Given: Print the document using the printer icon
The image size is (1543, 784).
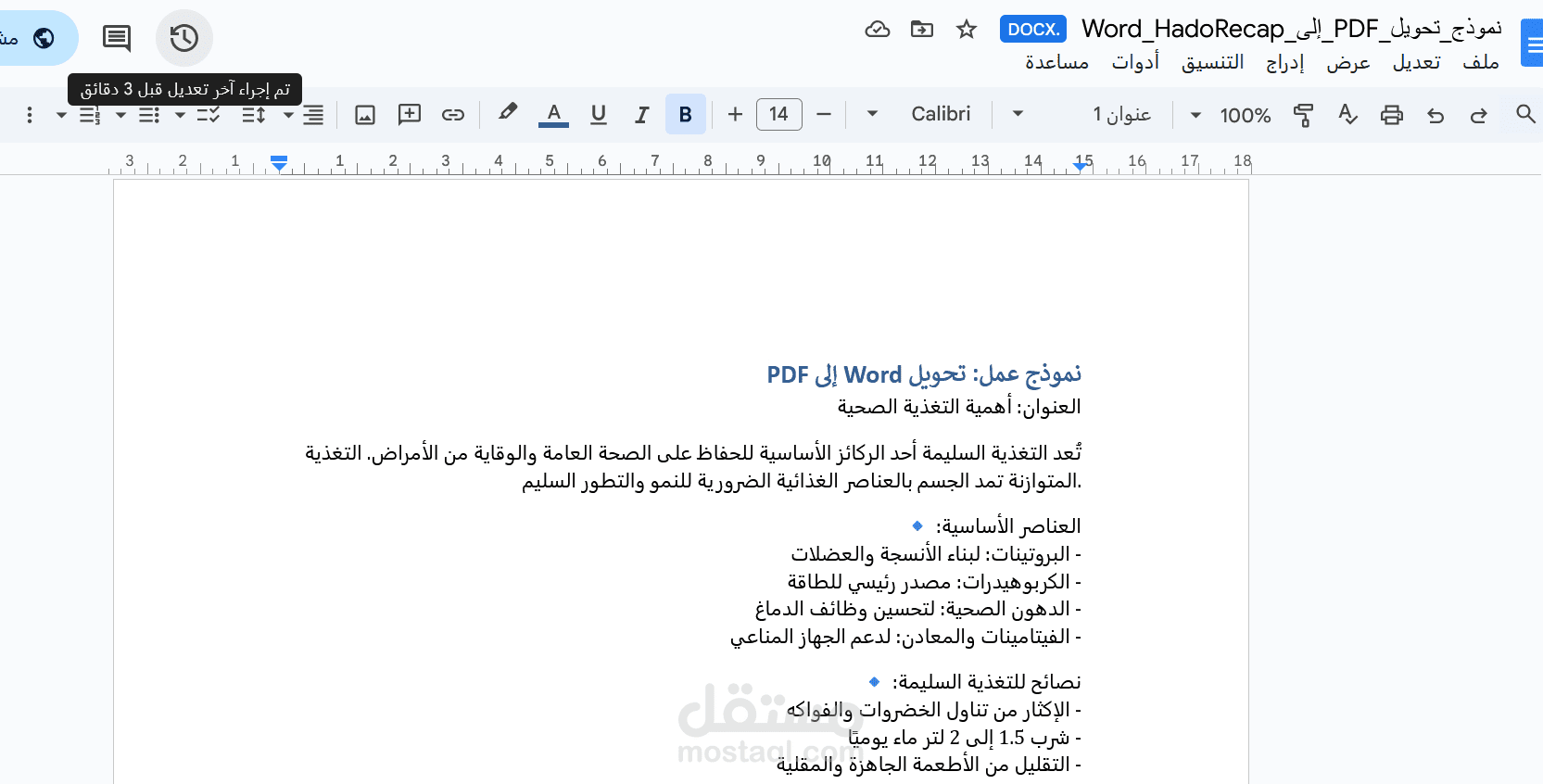Looking at the screenshot, I should (1391, 115).
